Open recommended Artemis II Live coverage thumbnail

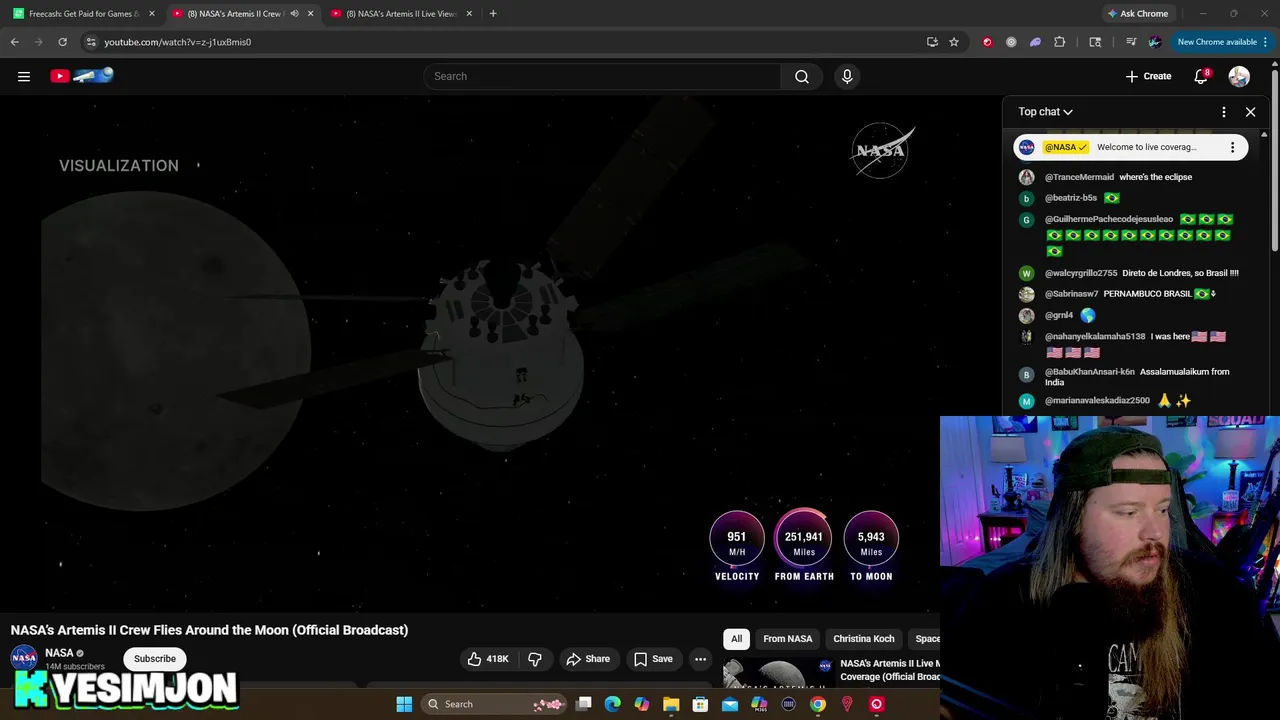778,674
